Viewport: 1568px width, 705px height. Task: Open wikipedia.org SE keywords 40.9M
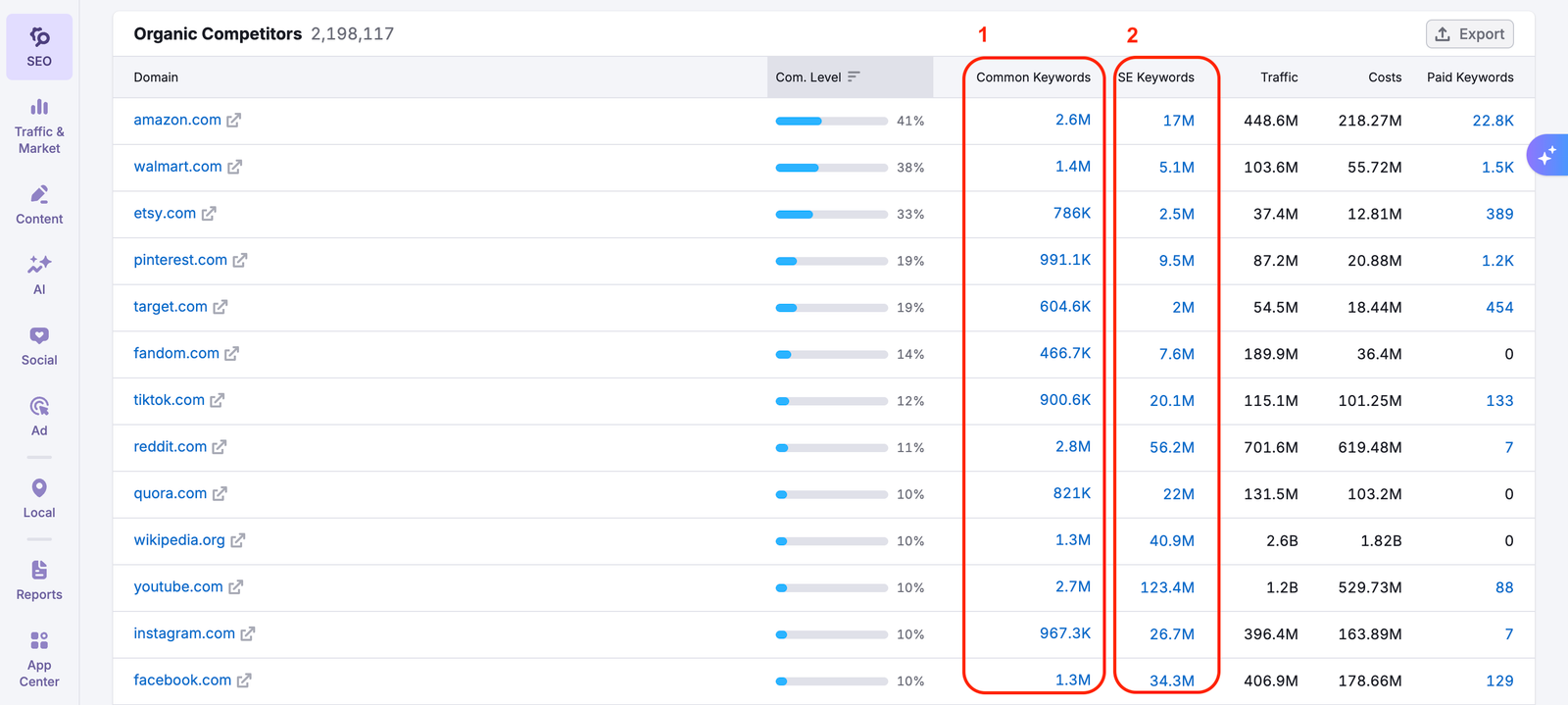click(x=1172, y=540)
